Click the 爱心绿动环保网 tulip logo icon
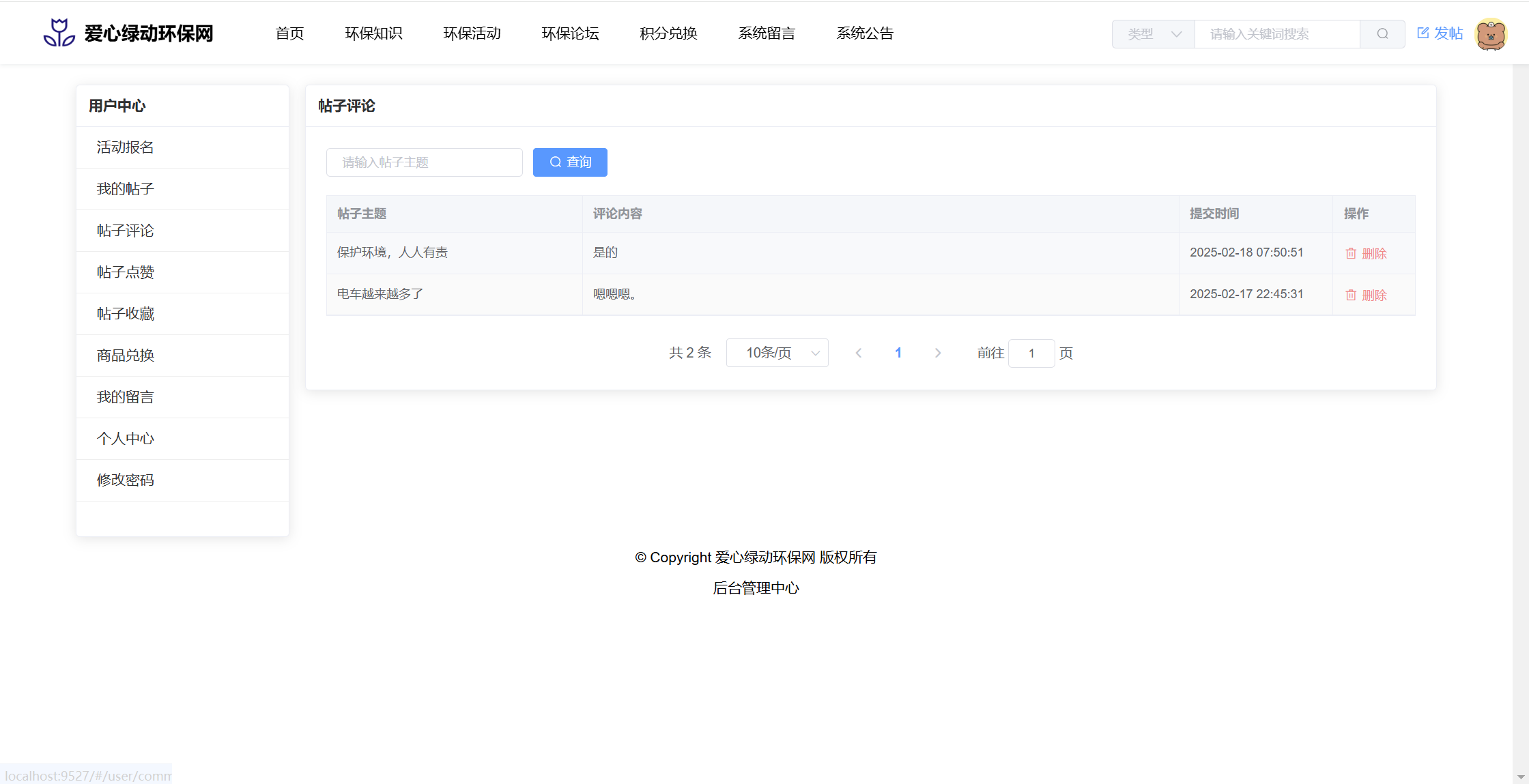Image resolution: width=1529 pixels, height=784 pixels. click(59, 33)
